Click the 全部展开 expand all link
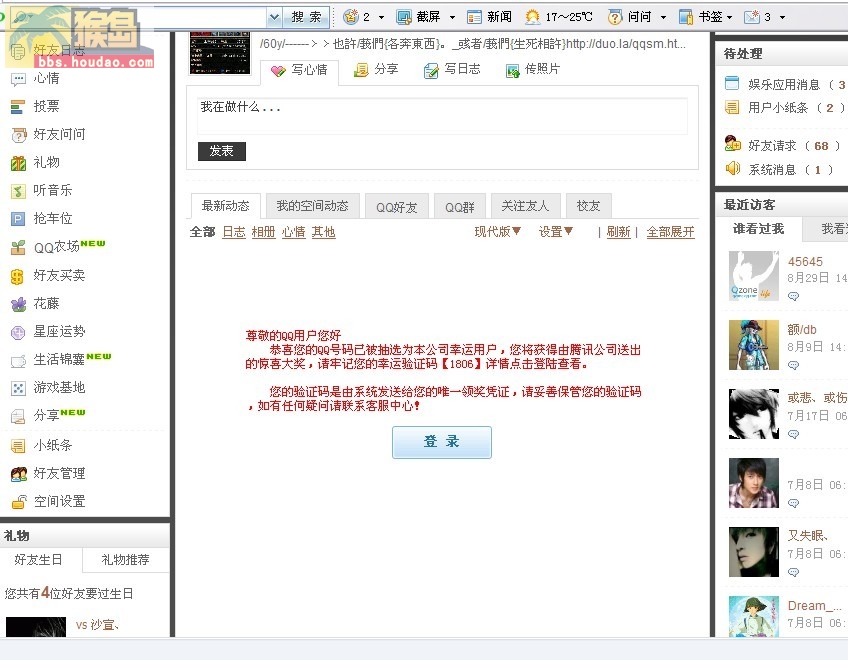The image size is (848, 660). pos(671,232)
